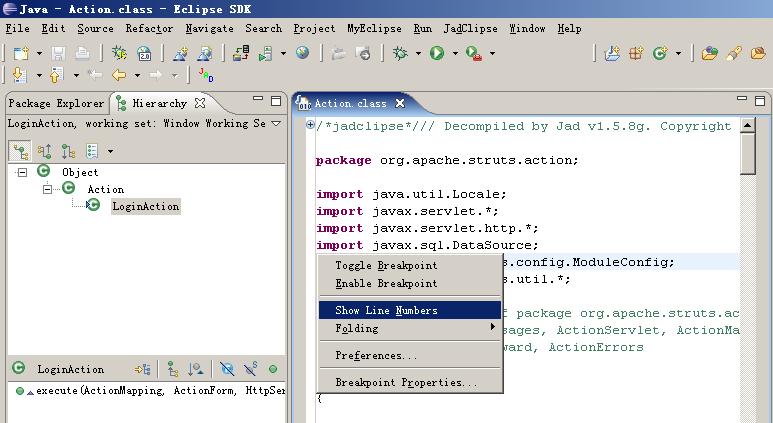Toggle Lock View and Show Members icon
773x423 pixels.
[142, 369]
